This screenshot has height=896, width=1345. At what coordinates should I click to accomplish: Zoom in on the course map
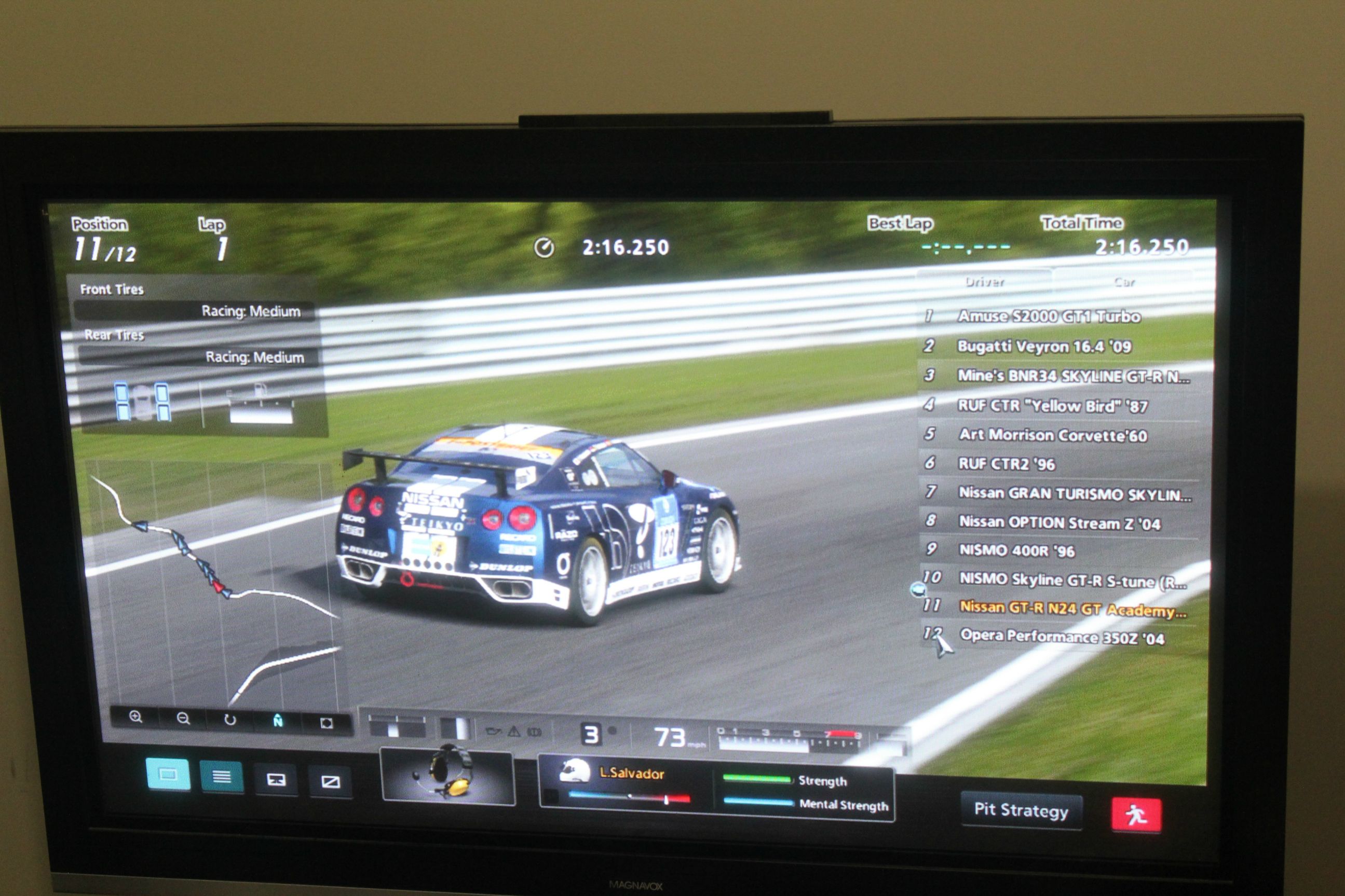[x=136, y=718]
